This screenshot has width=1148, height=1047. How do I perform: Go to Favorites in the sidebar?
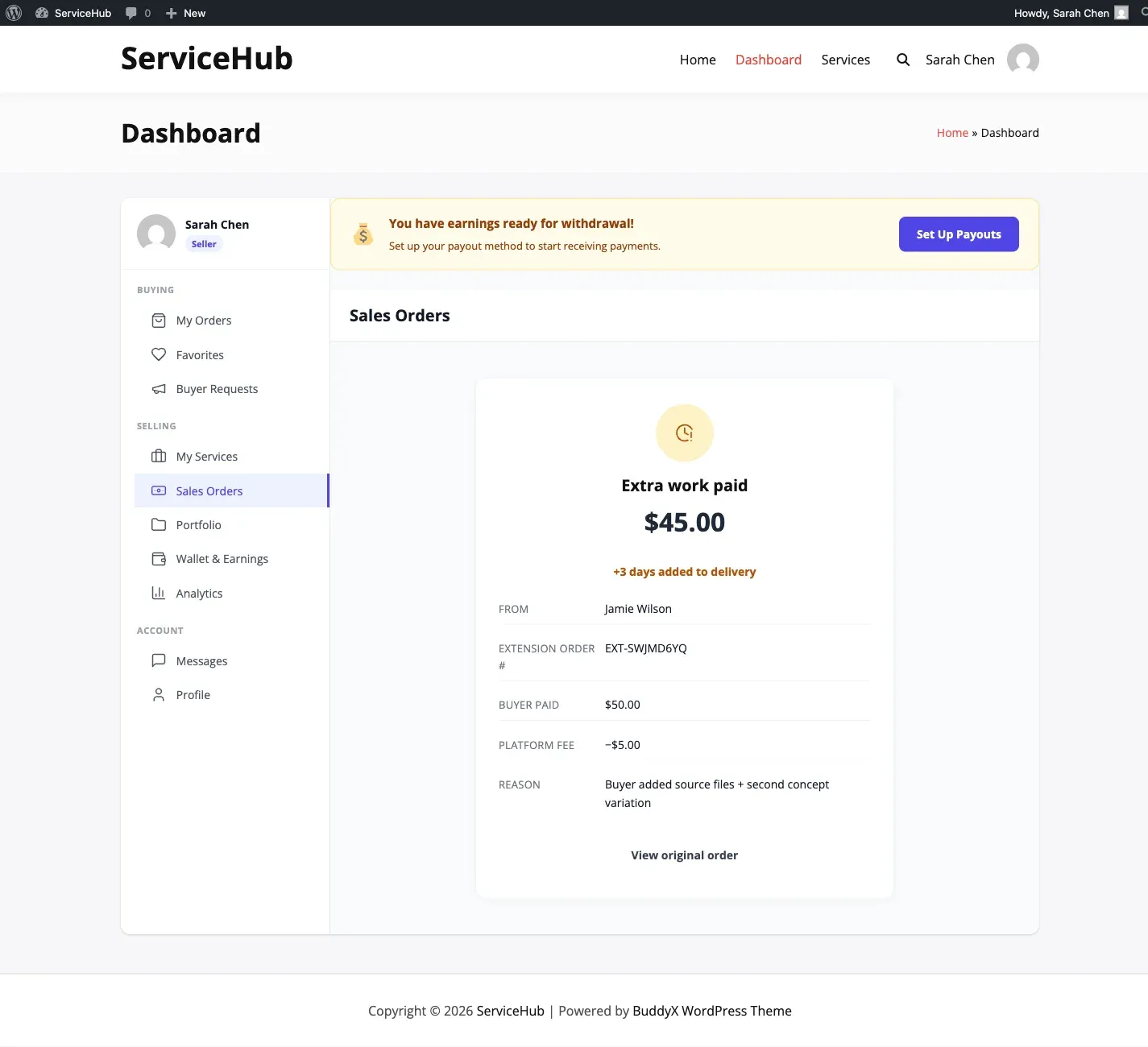[x=232, y=354]
